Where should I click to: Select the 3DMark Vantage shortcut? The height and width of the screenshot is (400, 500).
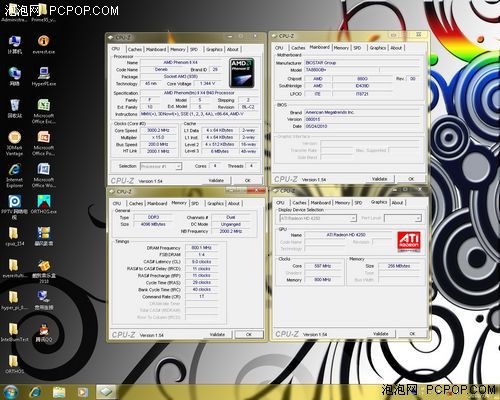pyautogui.click(x=15, y=143)
